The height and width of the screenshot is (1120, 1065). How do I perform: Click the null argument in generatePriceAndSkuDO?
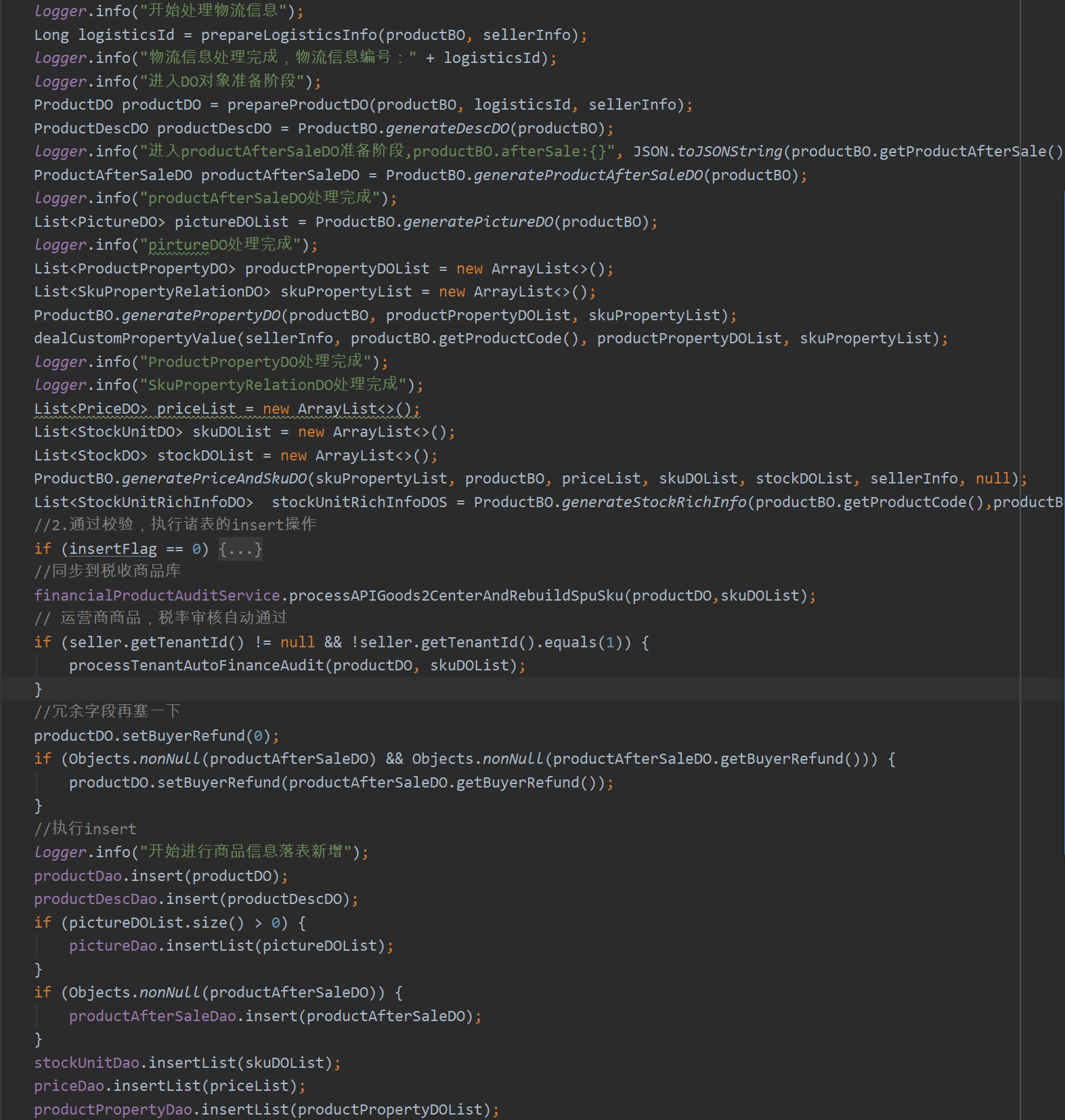[x=993, y=479]
